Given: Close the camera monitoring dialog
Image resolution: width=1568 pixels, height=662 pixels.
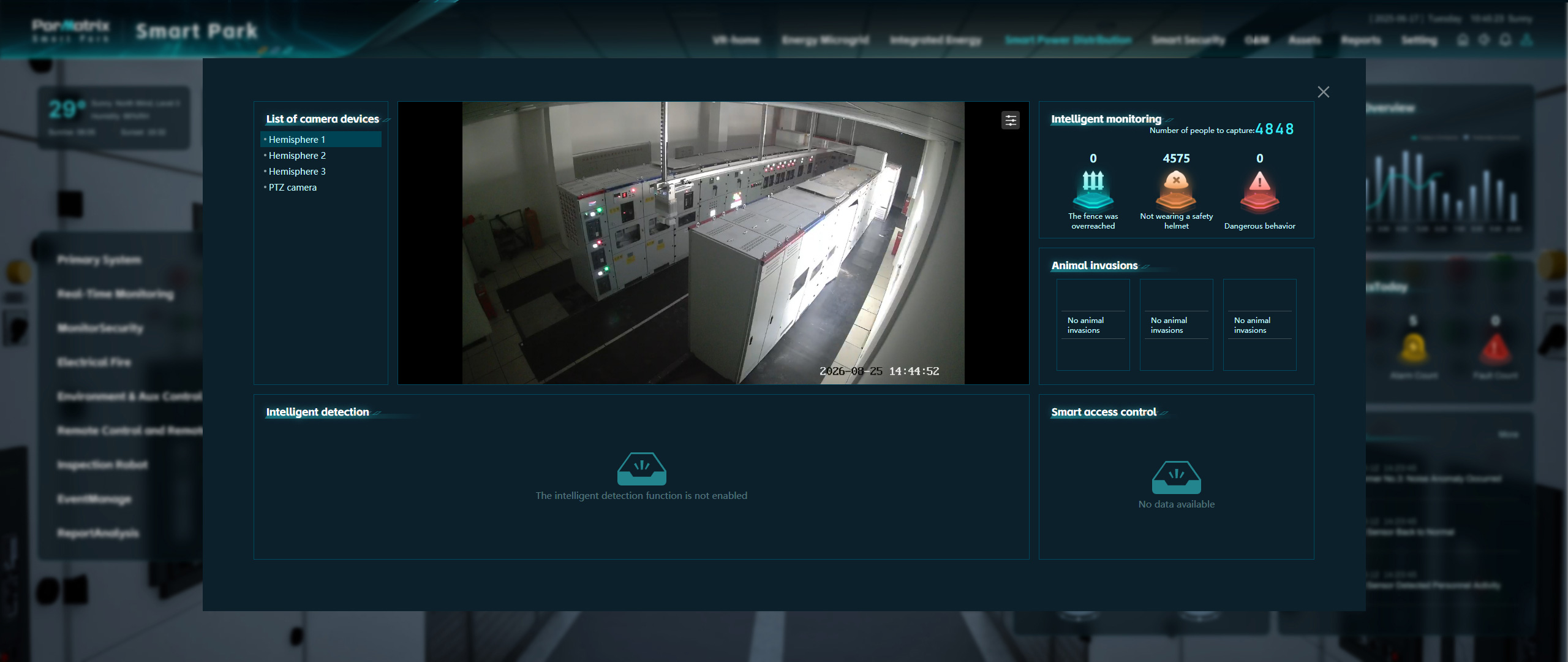Looking at the screenshot, I should (1324, 92).
